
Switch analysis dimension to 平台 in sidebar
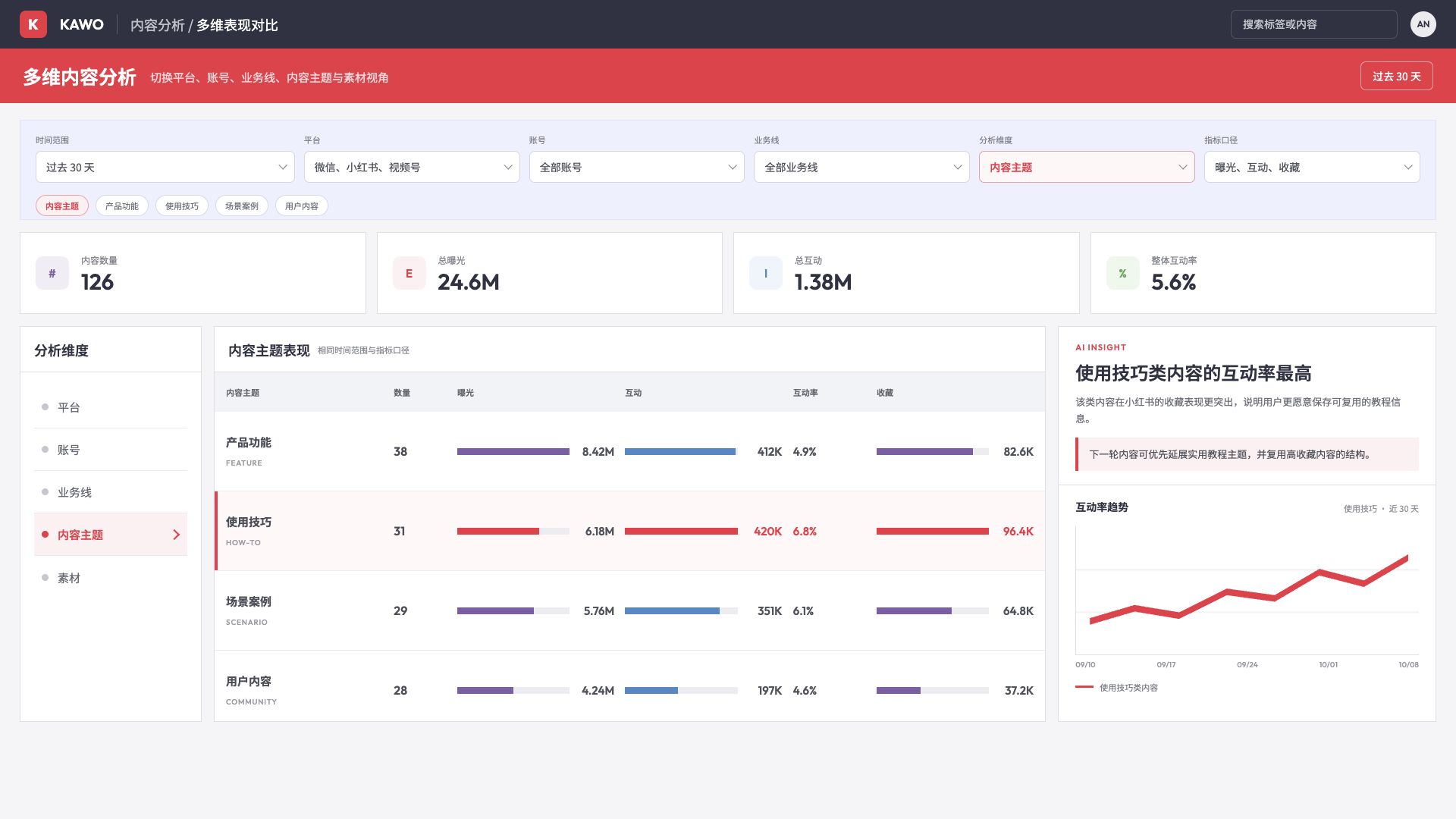111,407
